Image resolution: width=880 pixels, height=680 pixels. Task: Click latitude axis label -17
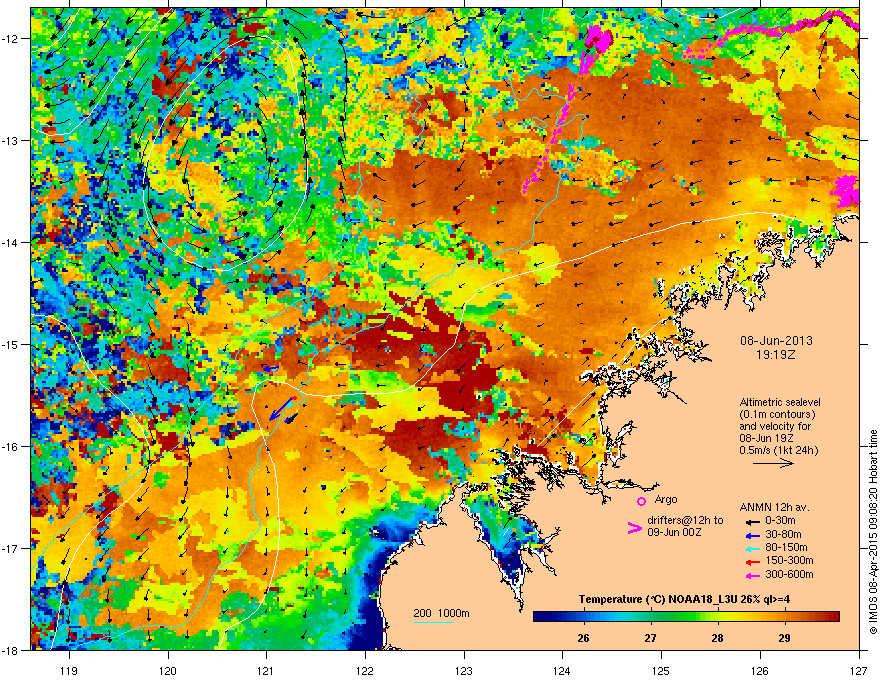click(11, 549)
